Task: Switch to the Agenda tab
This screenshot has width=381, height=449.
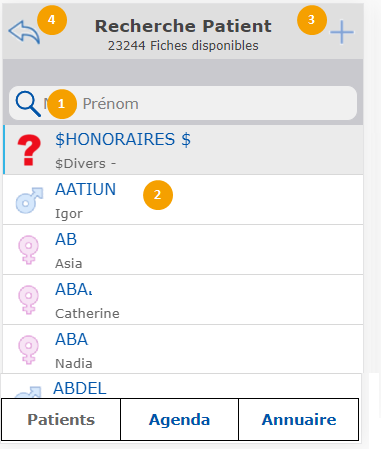Action: point(179,419)
